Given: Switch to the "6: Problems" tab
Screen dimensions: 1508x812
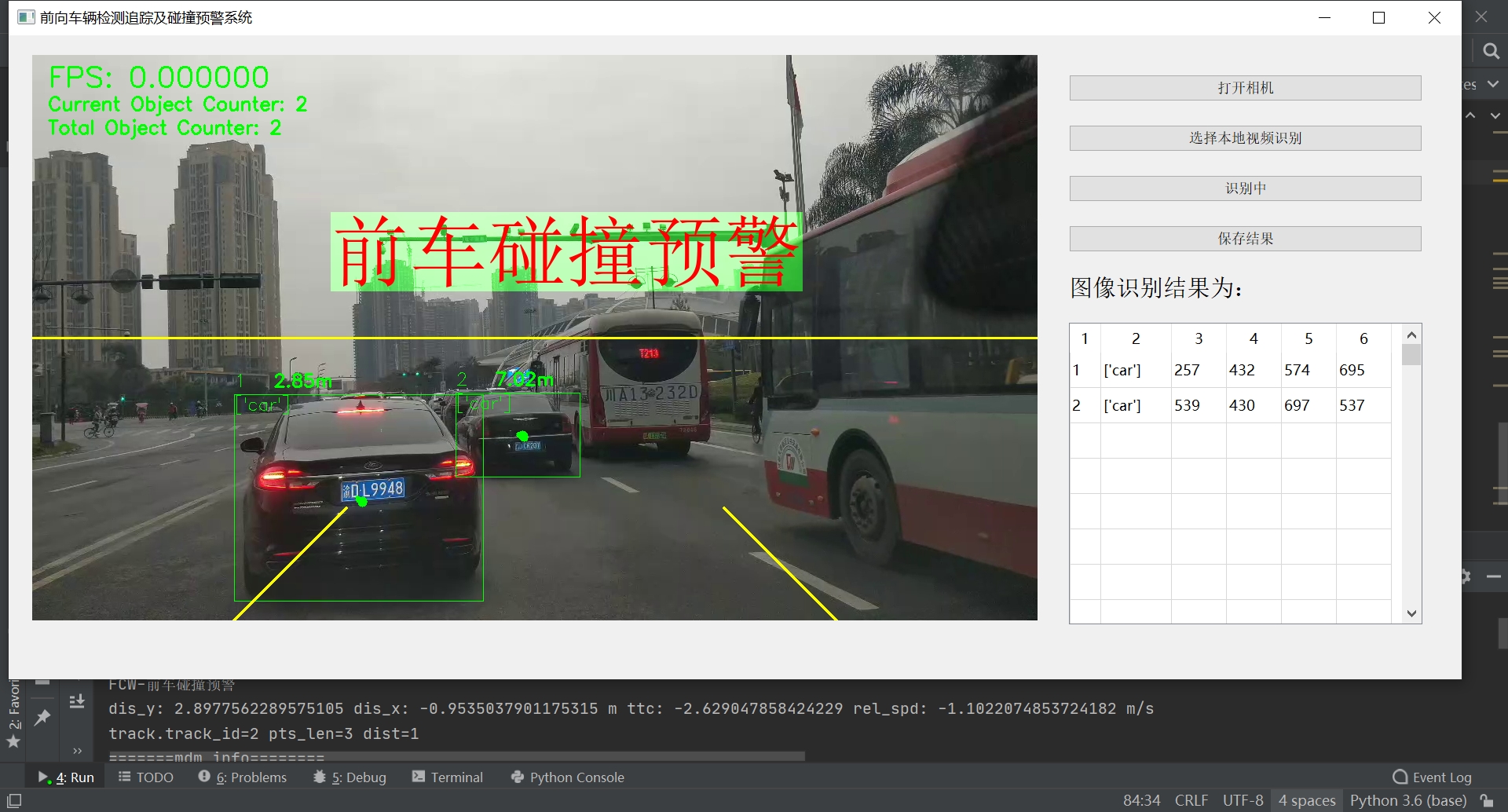Looking at the screenshot, I should point(242,777).
